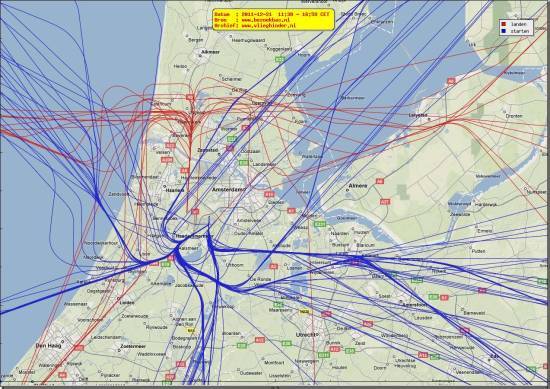Image resolution: width=550 pixels, height=389 pixels.
Task: Select the 'landen' legend label
Action: (519, 24)
